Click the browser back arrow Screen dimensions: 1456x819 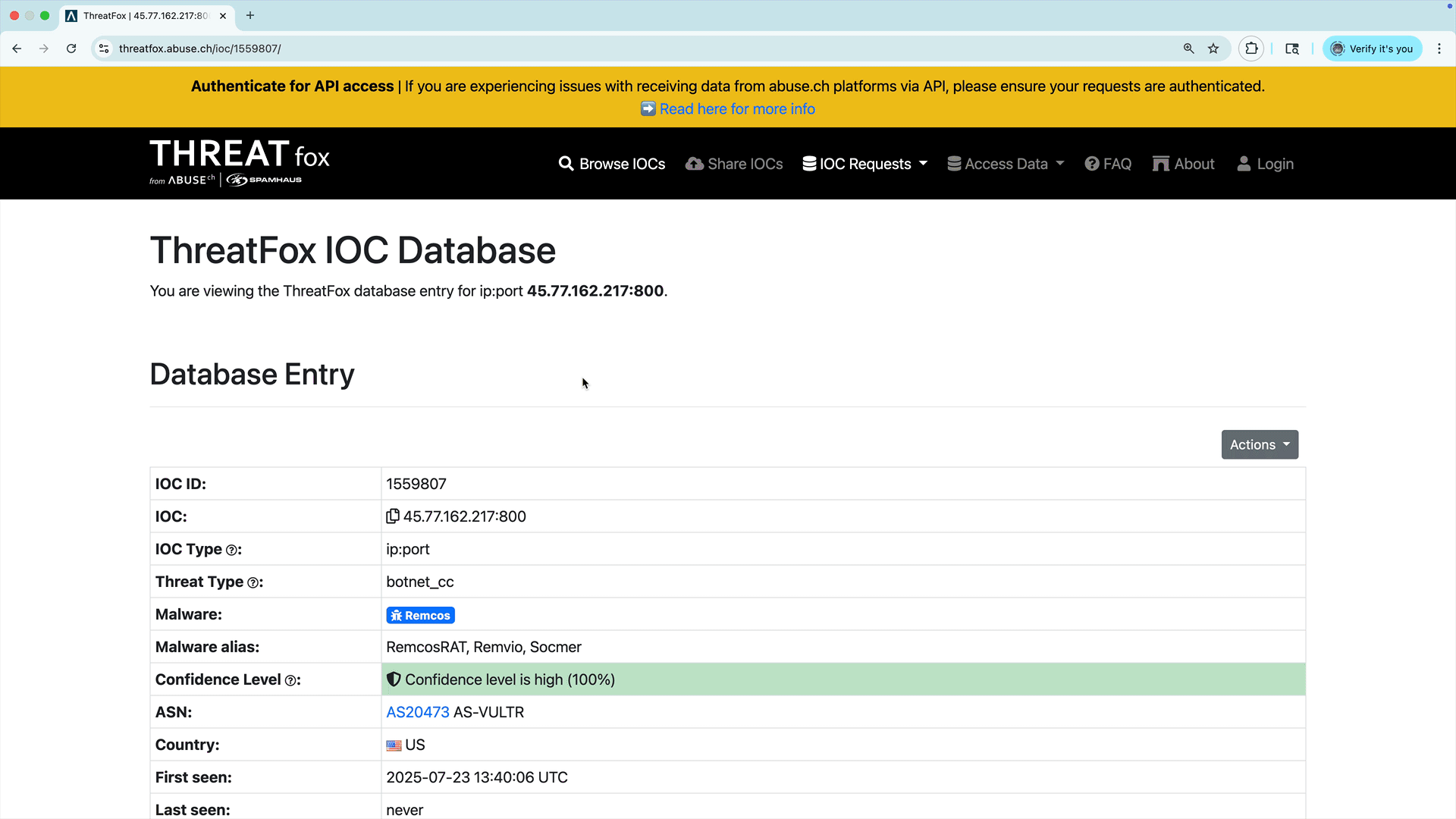tap(17, 49)
